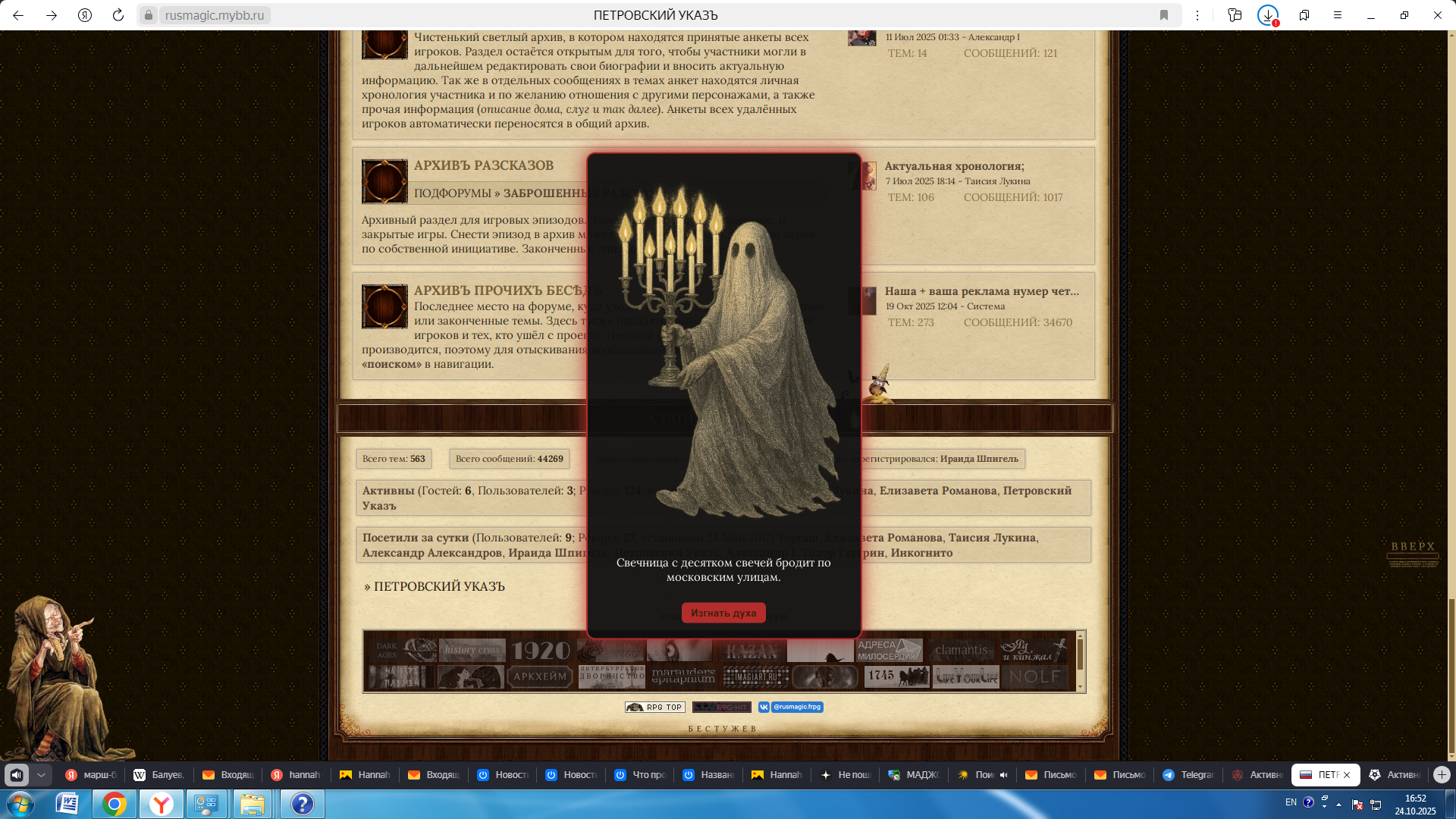Click the Yandex home icon in toolbar
This screenshot has height=819, width=1456.
(x=85, y=15)
